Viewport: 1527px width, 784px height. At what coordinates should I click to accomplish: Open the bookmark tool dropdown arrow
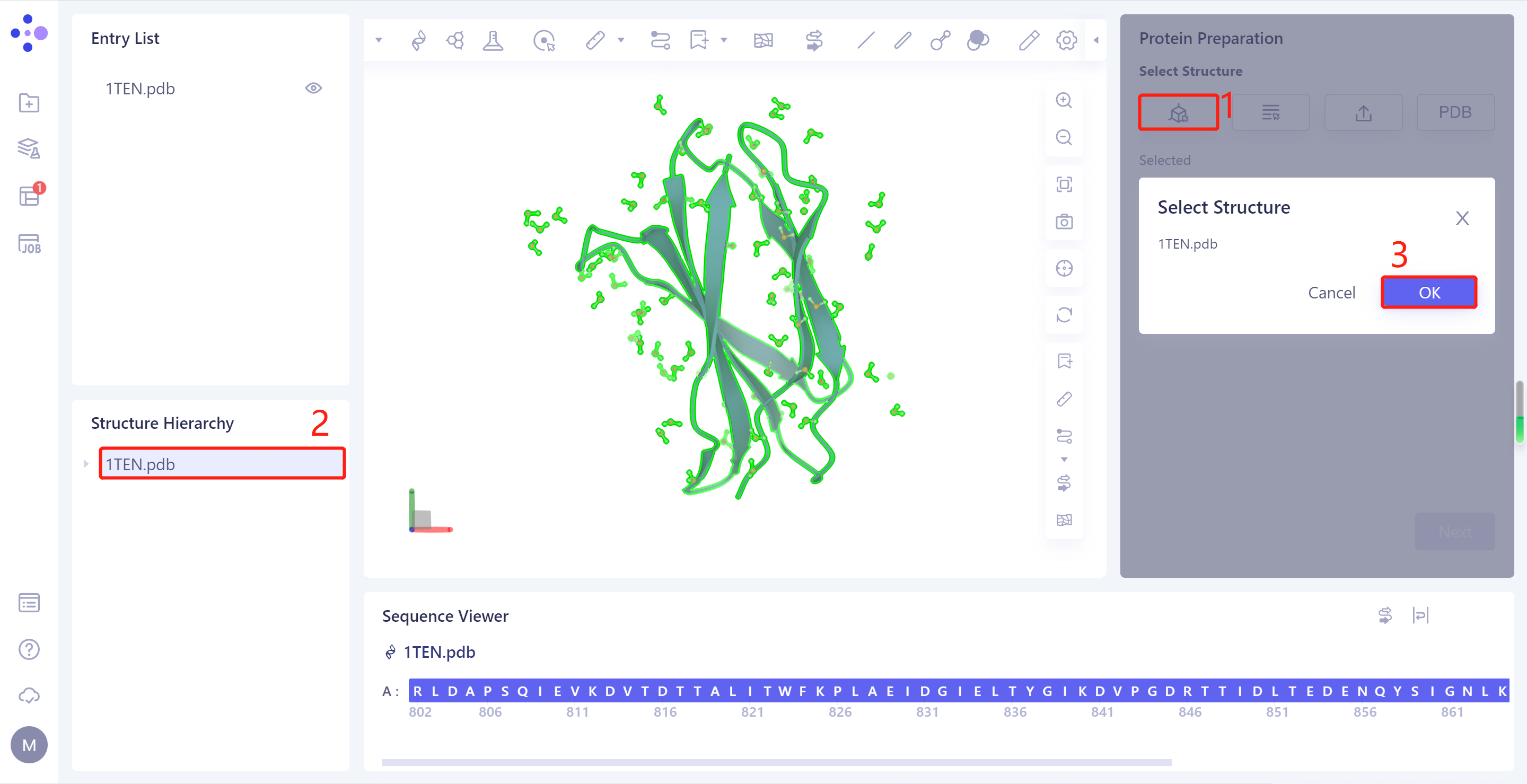tap(724, 40)
